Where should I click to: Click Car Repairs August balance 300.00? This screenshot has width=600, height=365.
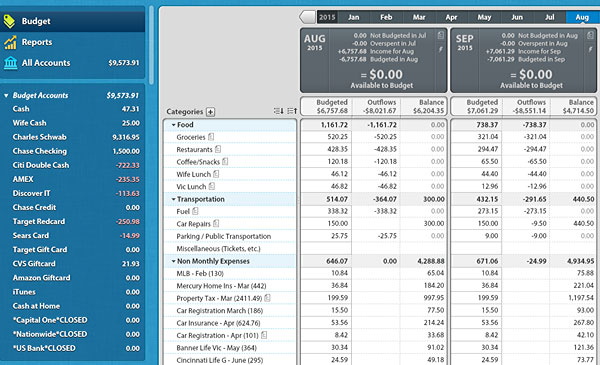coord(423,223)
